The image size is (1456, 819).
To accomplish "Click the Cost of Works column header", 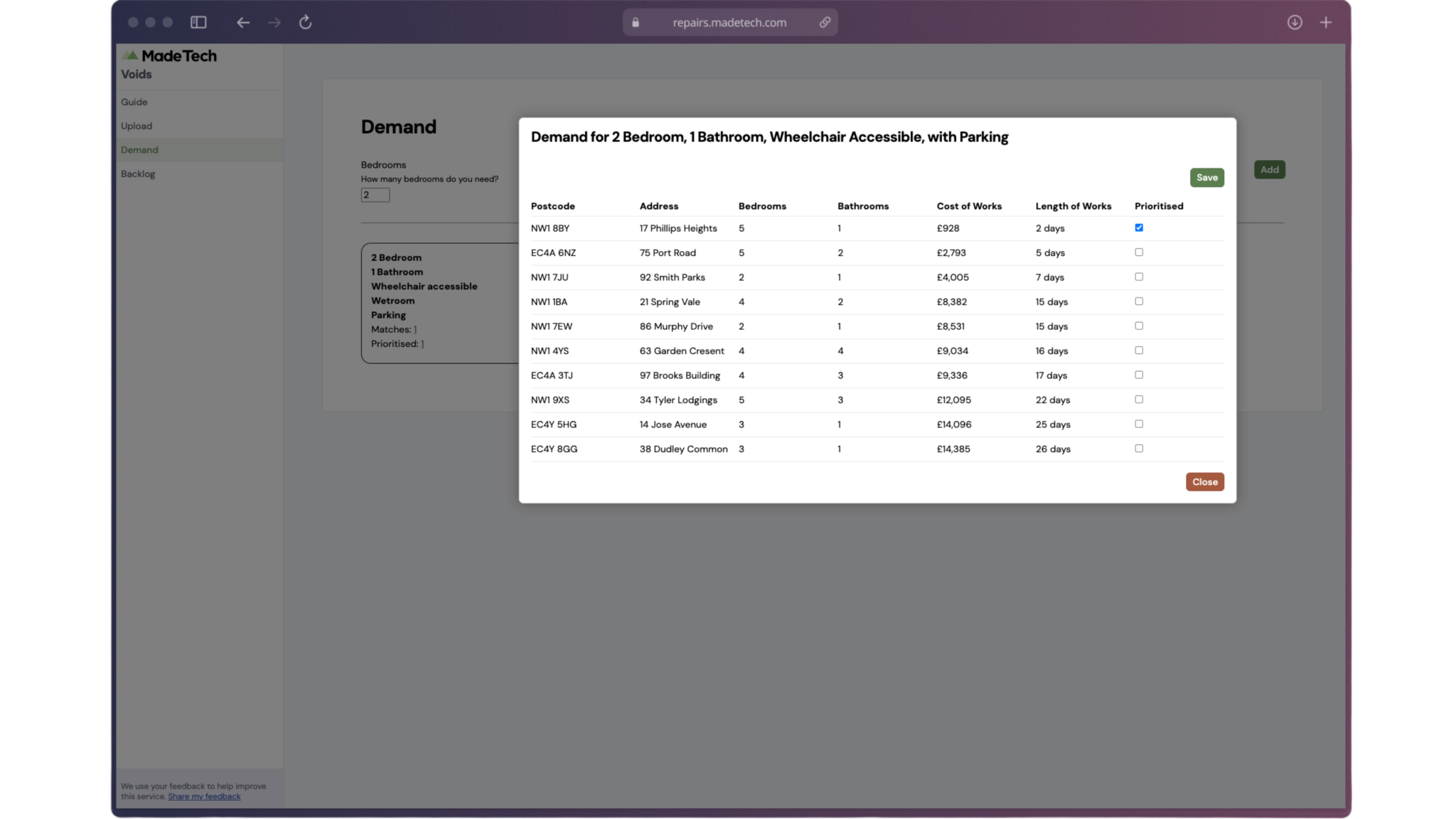I will click(968, 206).
